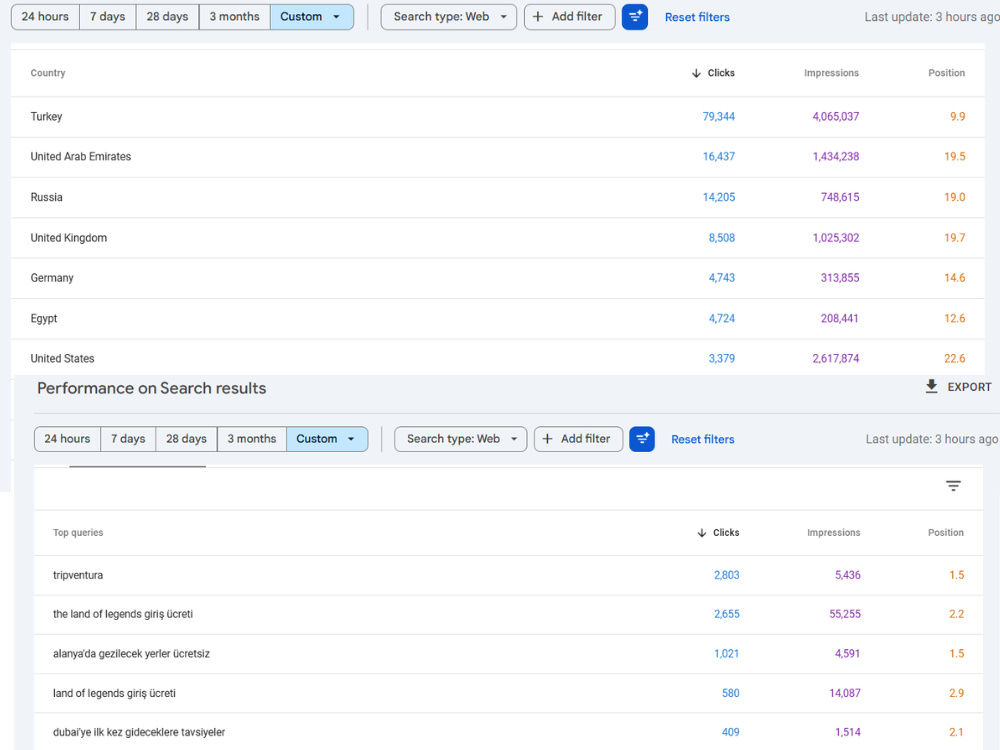Click the sort arrow beside Clicks in Country table
The height and width of the screenshot is (750, 1000).
696,73
